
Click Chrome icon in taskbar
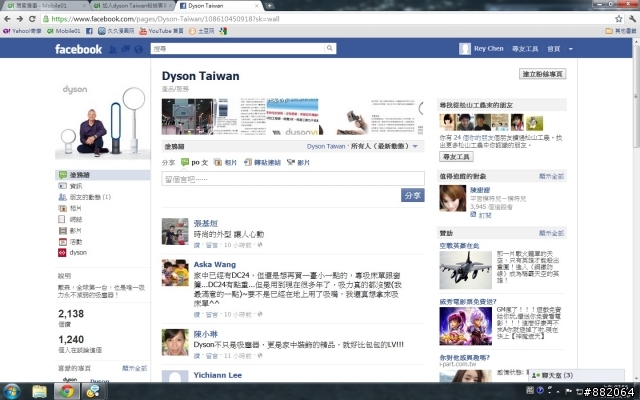pos(67,391)
